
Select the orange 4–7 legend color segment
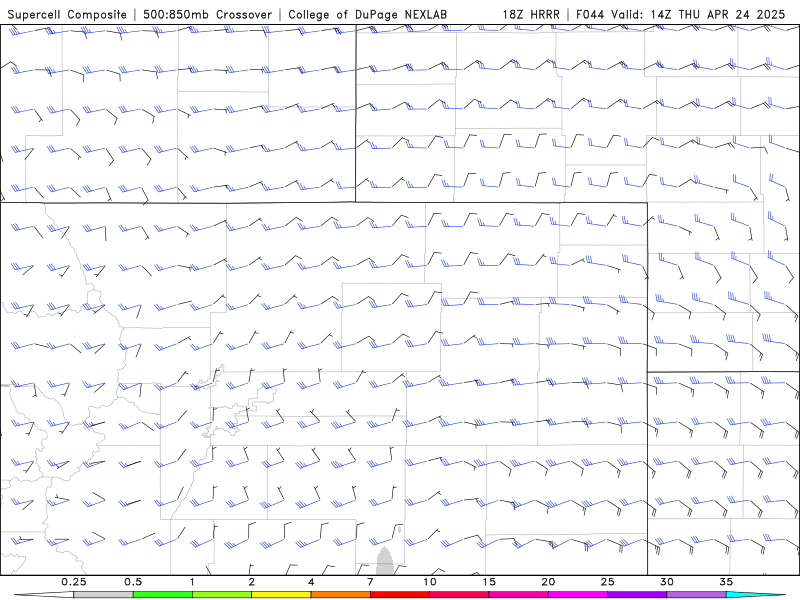pos(340,595)
